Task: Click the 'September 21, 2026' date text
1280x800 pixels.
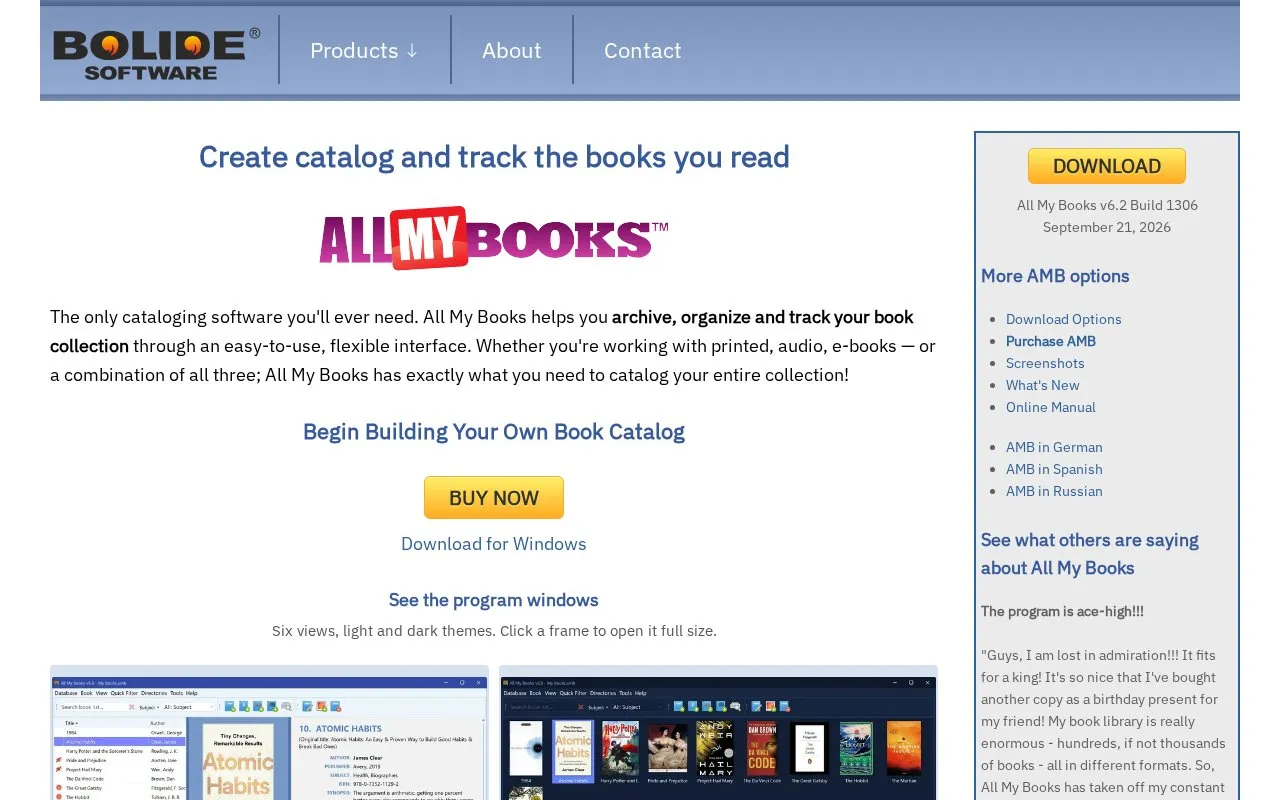Action: click(1107, 227)
